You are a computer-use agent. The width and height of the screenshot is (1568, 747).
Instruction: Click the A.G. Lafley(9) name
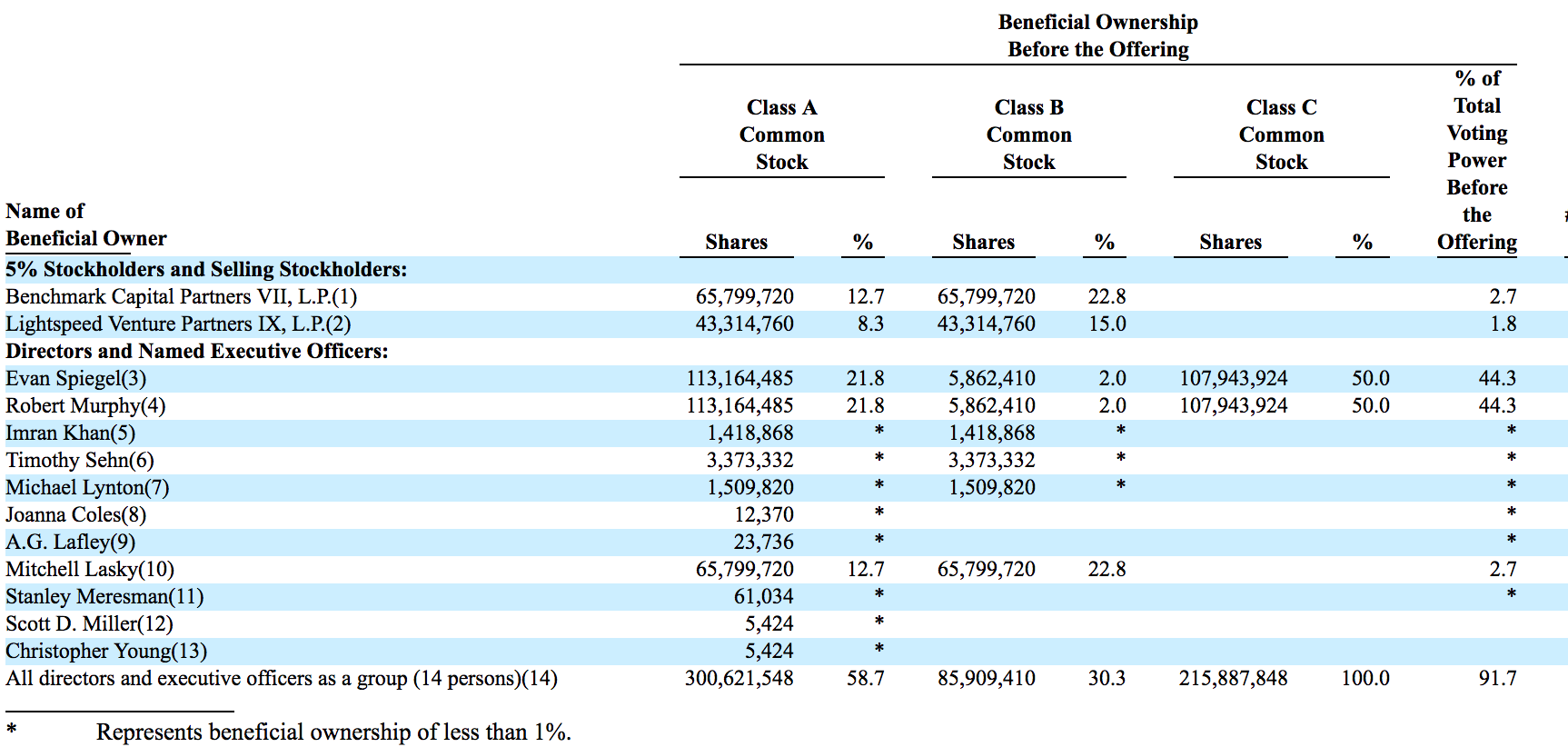coord(70,543)
